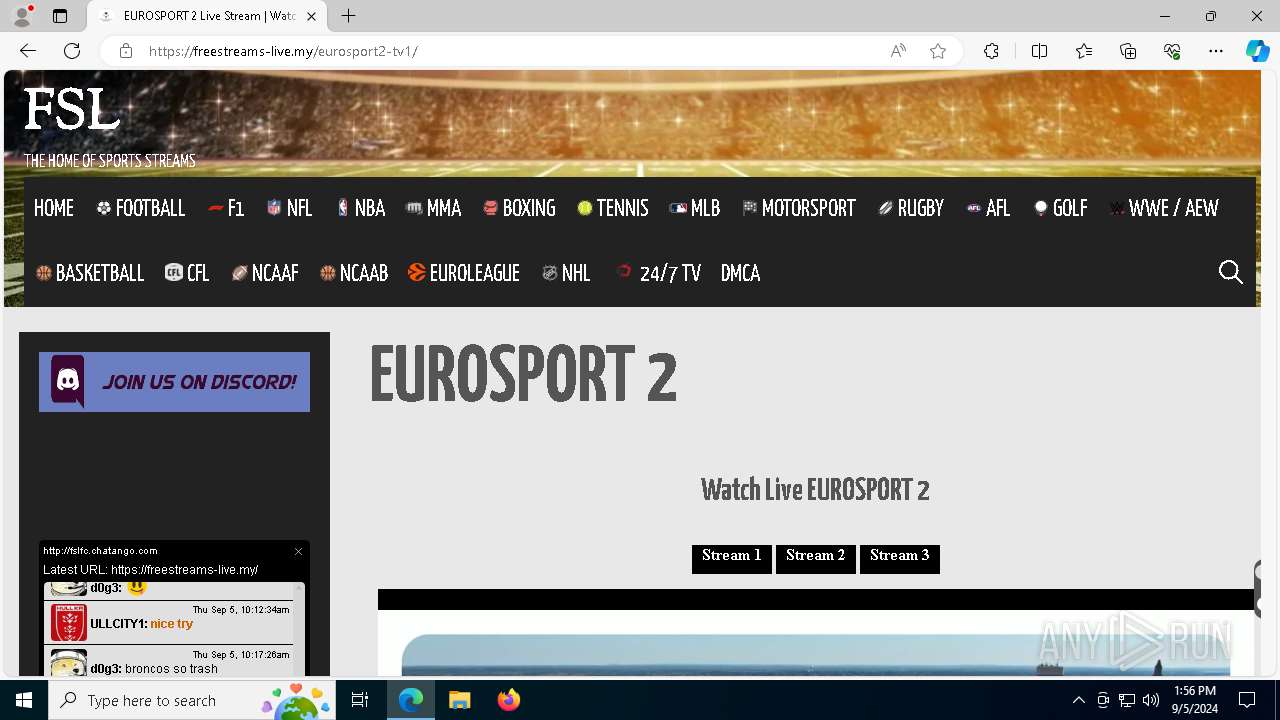Click the browser Back arrow
The image size is (1280, 720).
28,51
